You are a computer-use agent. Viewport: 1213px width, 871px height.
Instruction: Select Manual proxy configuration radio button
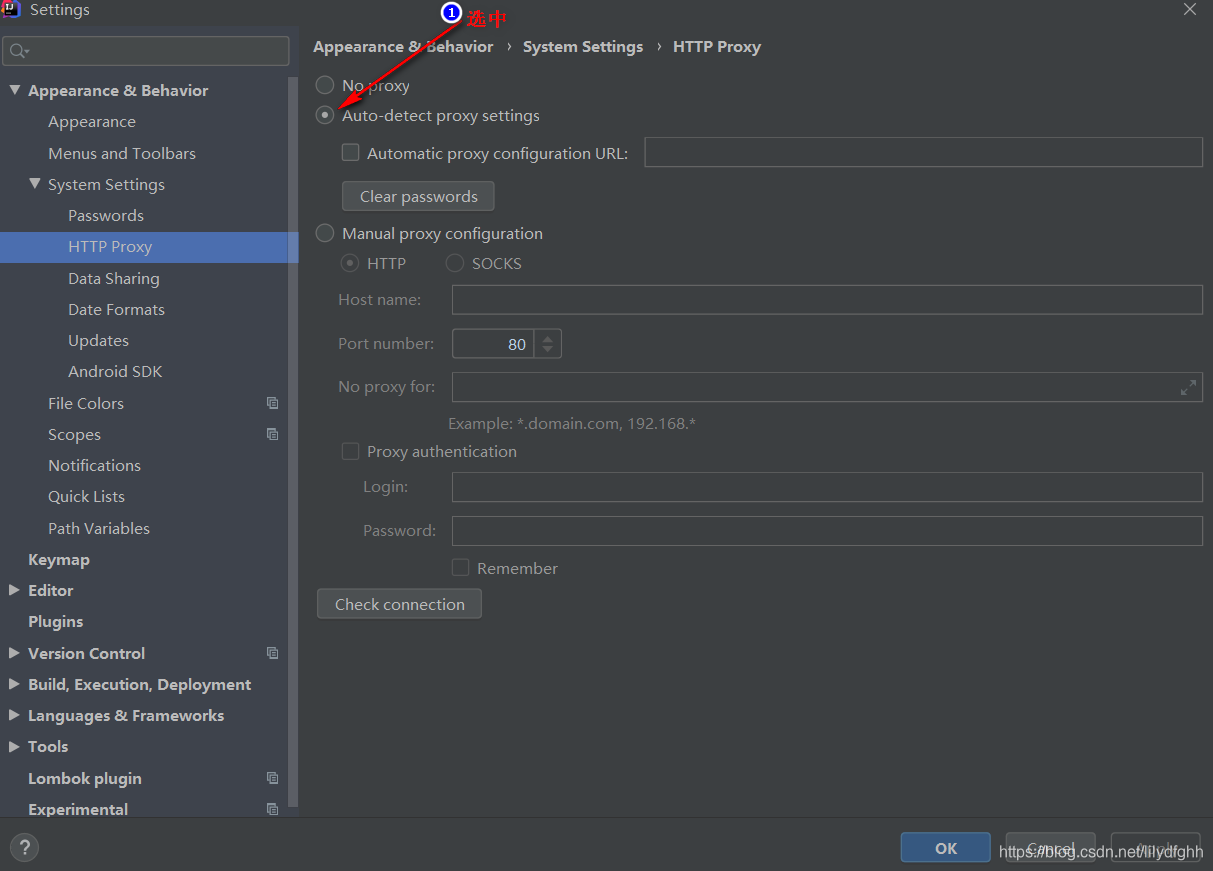[x=325, y=233]
